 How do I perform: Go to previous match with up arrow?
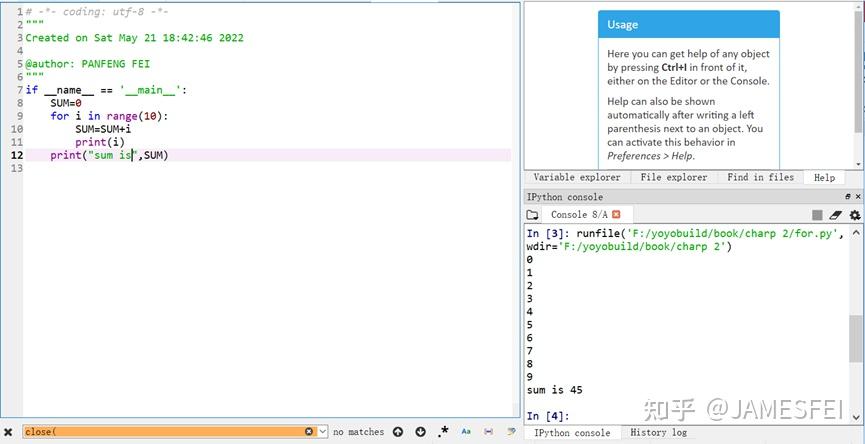tap(398, 432)
